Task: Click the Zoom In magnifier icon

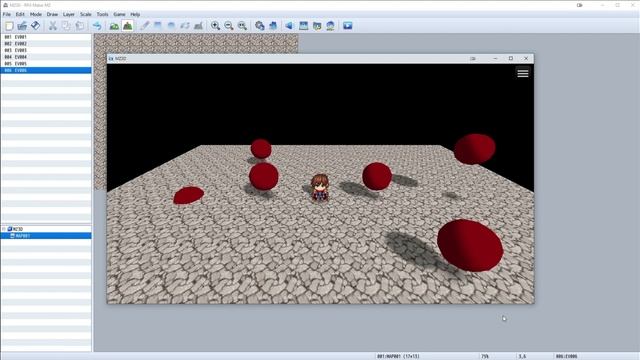Action: tap(216, 26)
